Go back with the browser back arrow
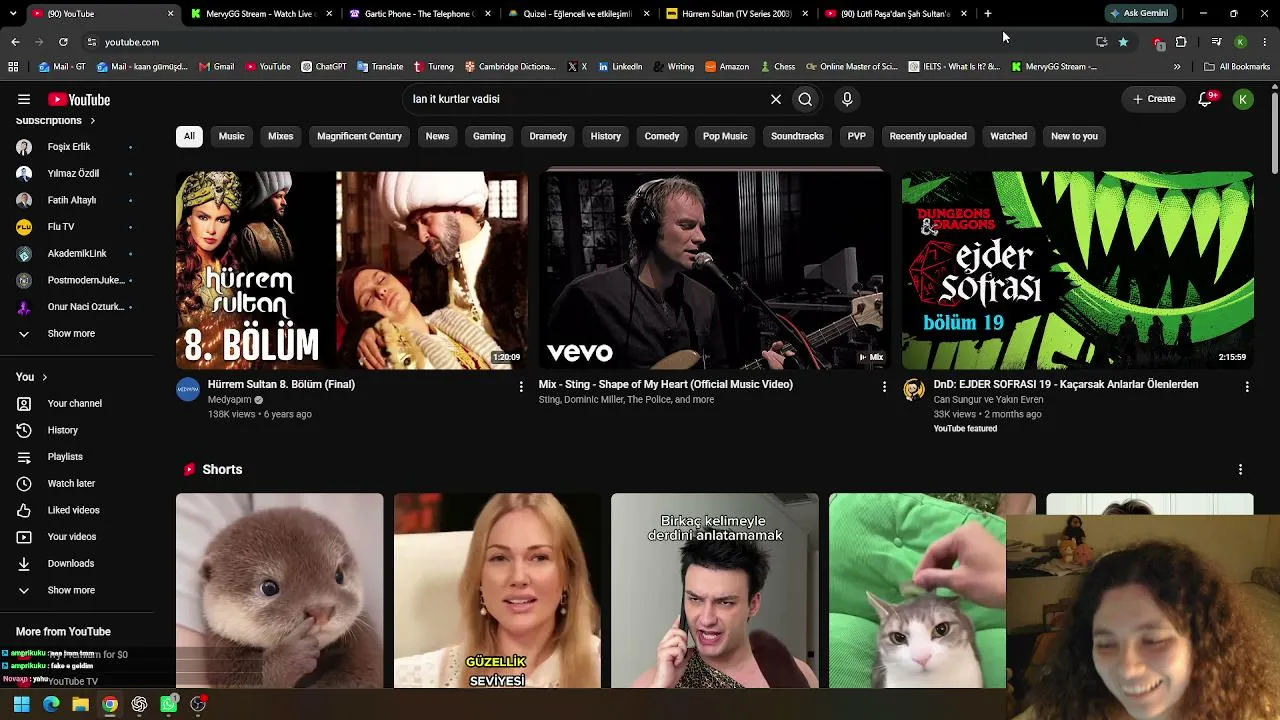 click(x=15, y=42)
